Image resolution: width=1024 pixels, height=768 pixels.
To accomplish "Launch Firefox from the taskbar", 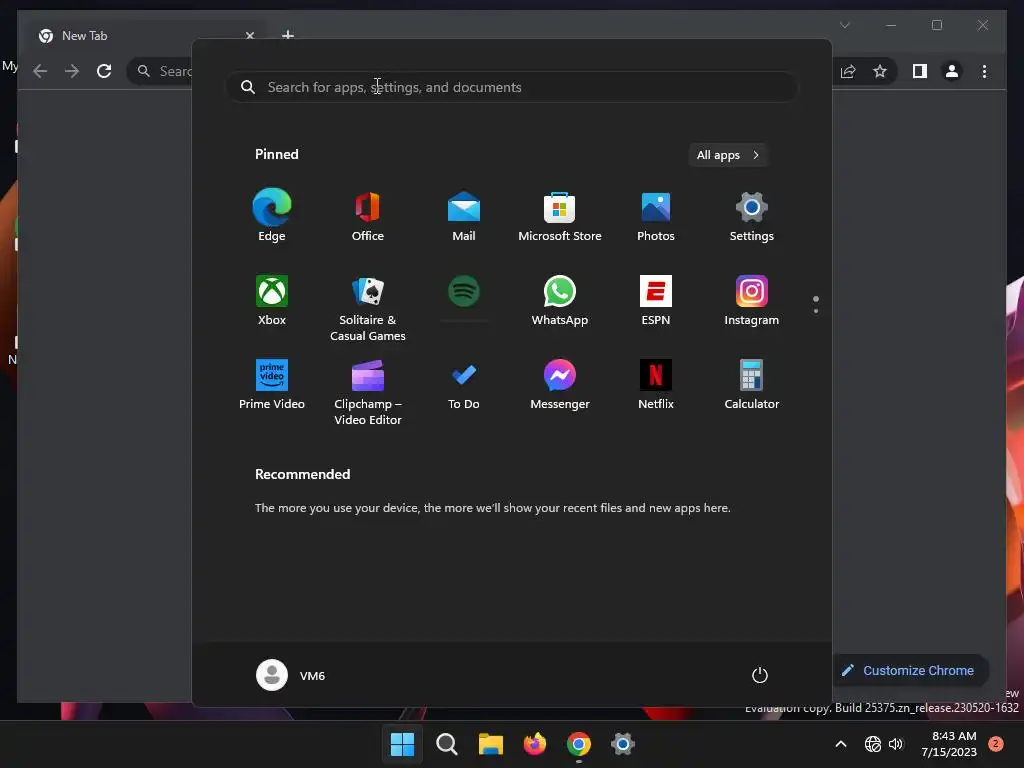I will click(535, 744).
